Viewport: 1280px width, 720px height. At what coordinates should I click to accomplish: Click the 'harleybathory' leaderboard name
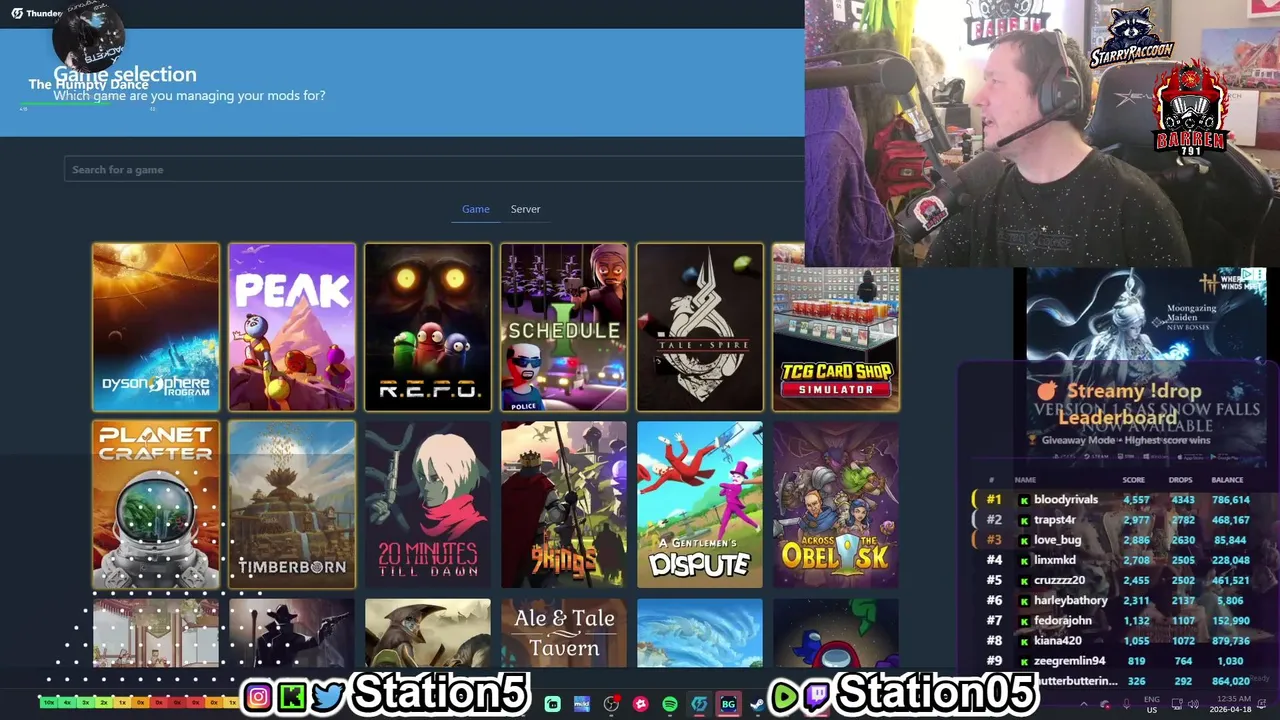pos(1071,600)
